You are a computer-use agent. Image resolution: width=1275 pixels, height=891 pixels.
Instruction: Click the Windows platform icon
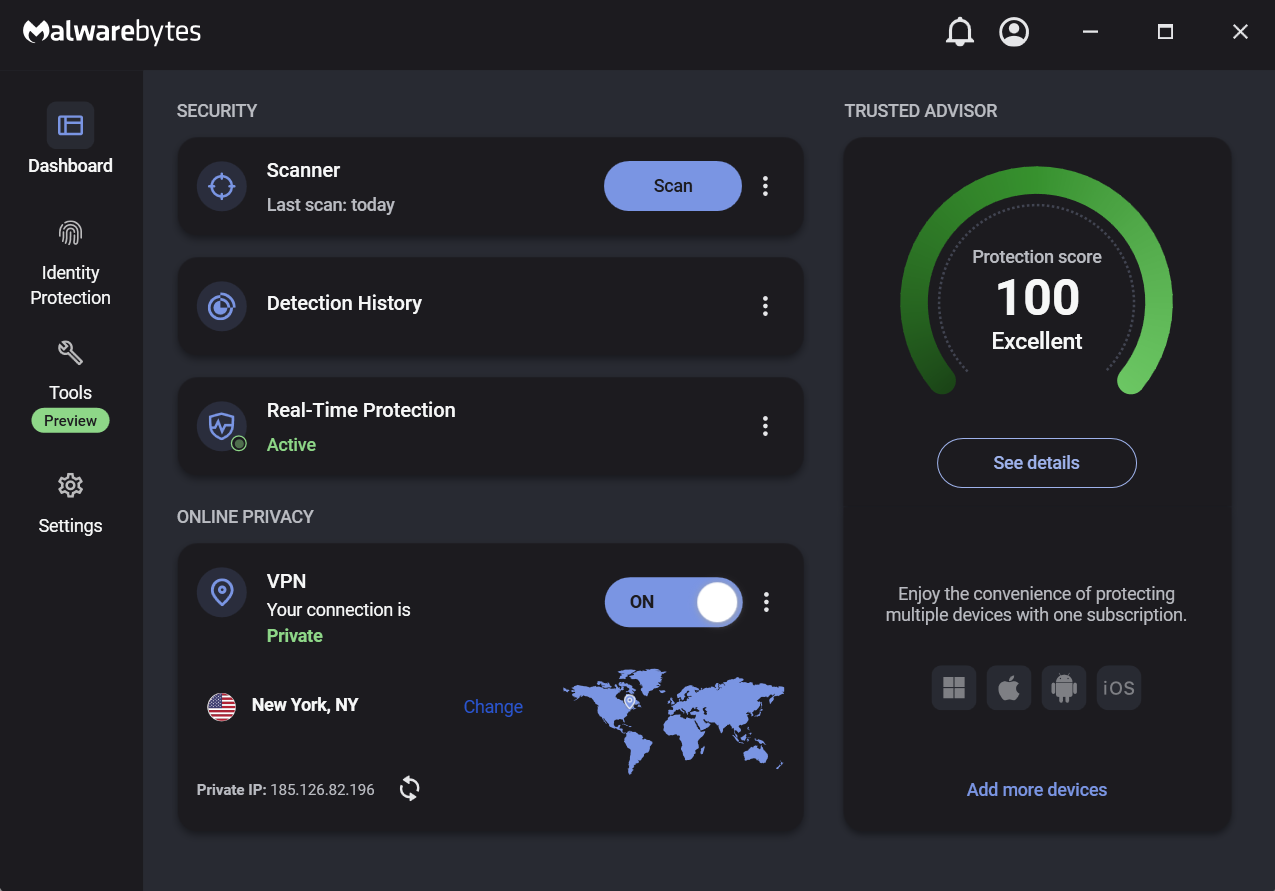[x=954, y=688]
